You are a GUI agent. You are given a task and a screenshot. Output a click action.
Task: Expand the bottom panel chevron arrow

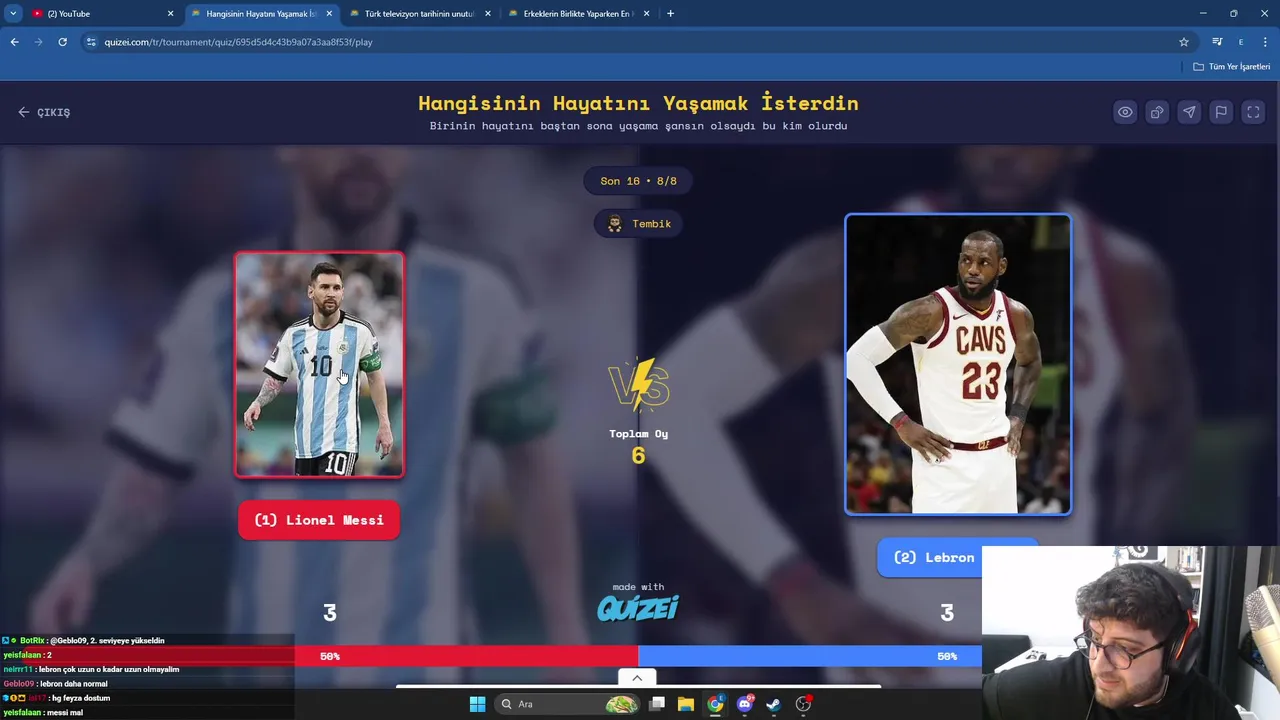tap(637, 678)
